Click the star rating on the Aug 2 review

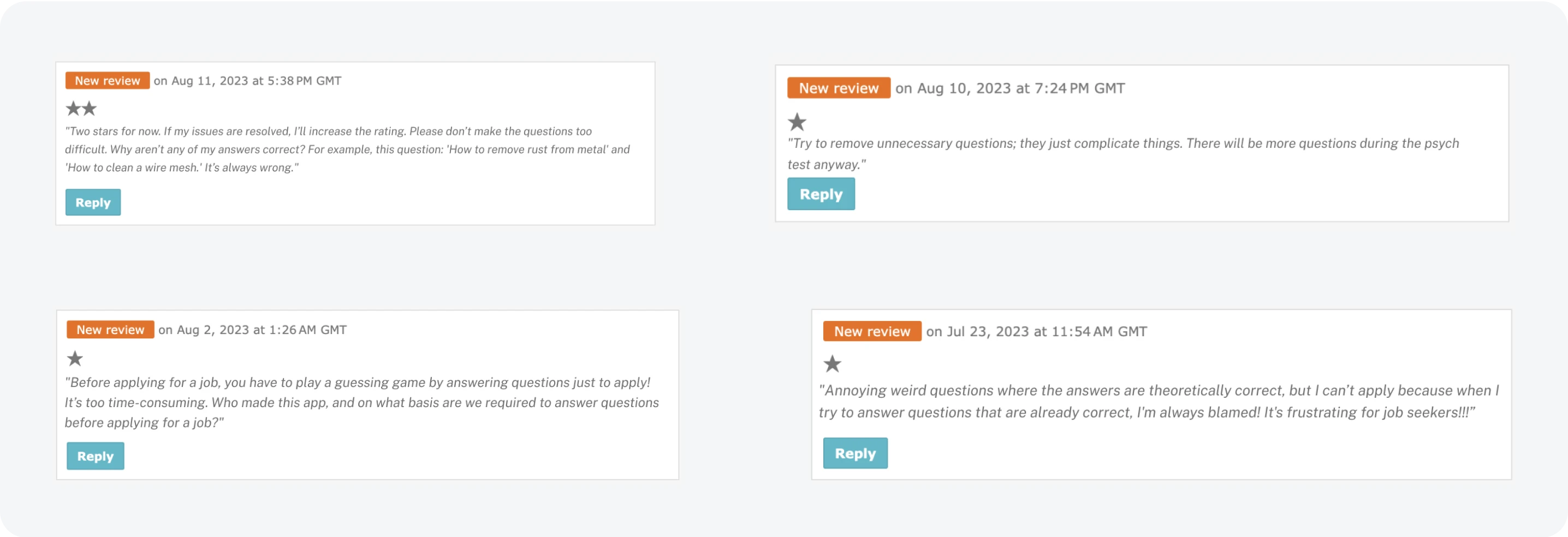coord(75,358)
